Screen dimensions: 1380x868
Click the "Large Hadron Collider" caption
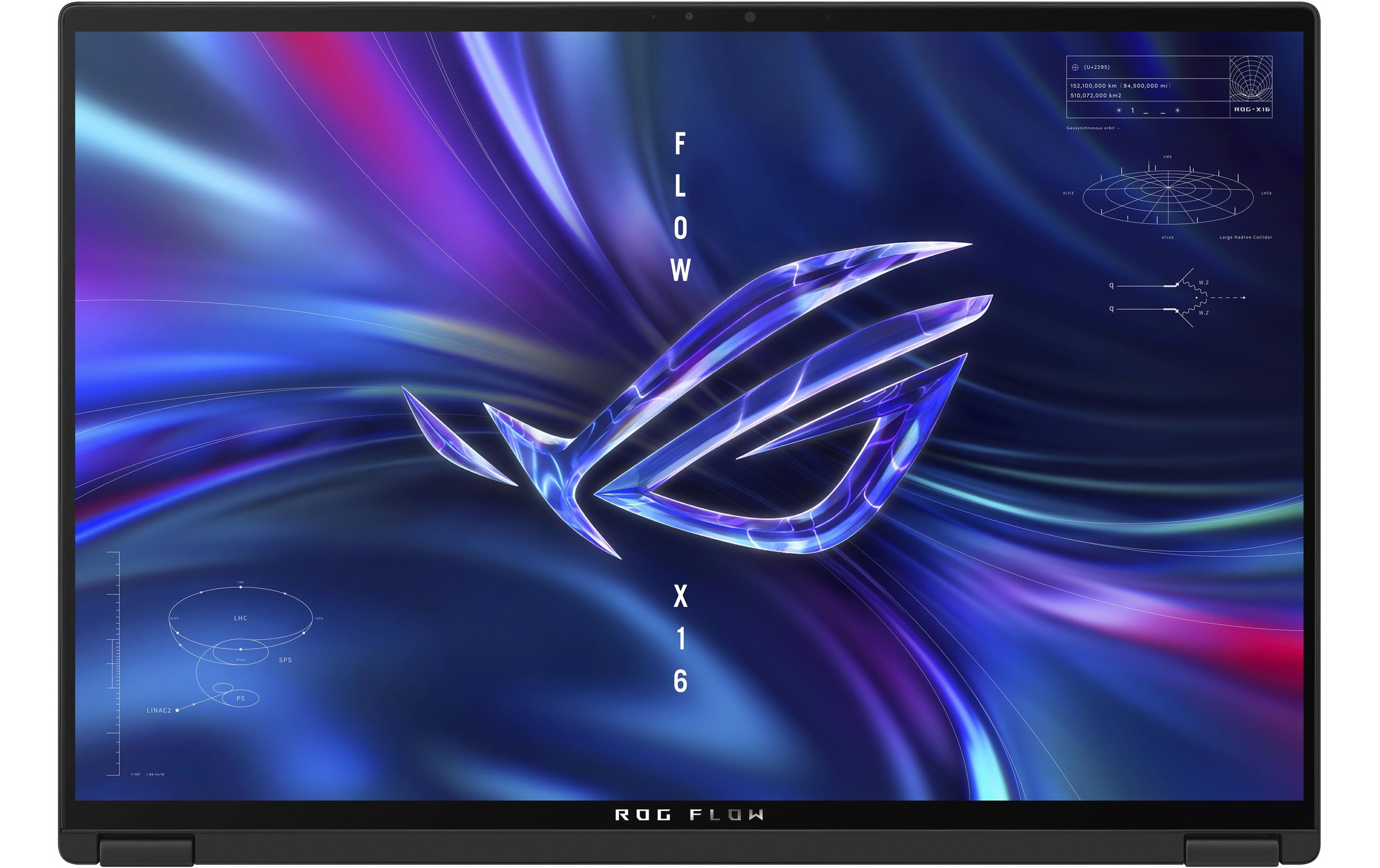pyautogui.click(x=1245, y=237)
